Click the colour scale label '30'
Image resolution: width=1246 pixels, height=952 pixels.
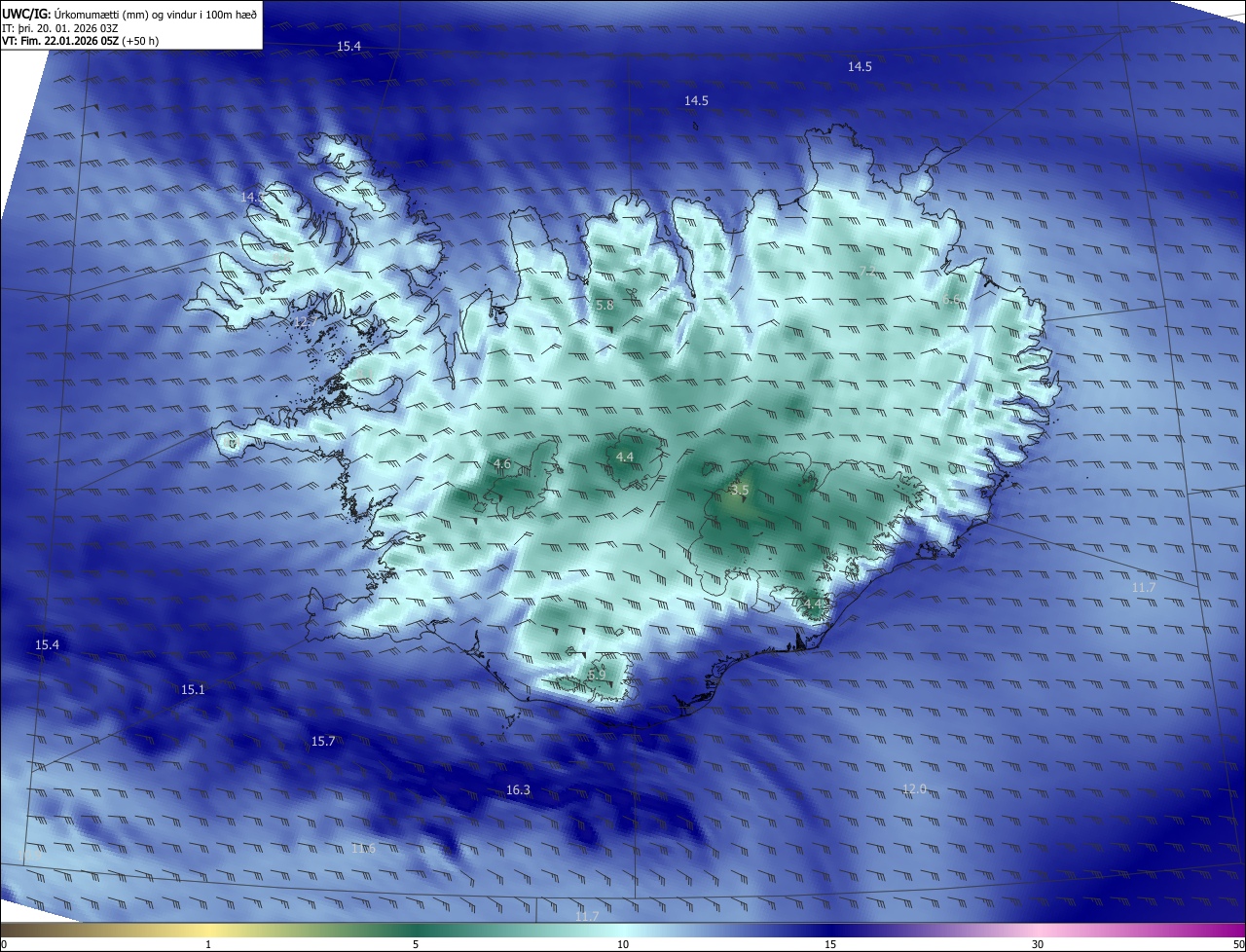tap(1038, 944)
